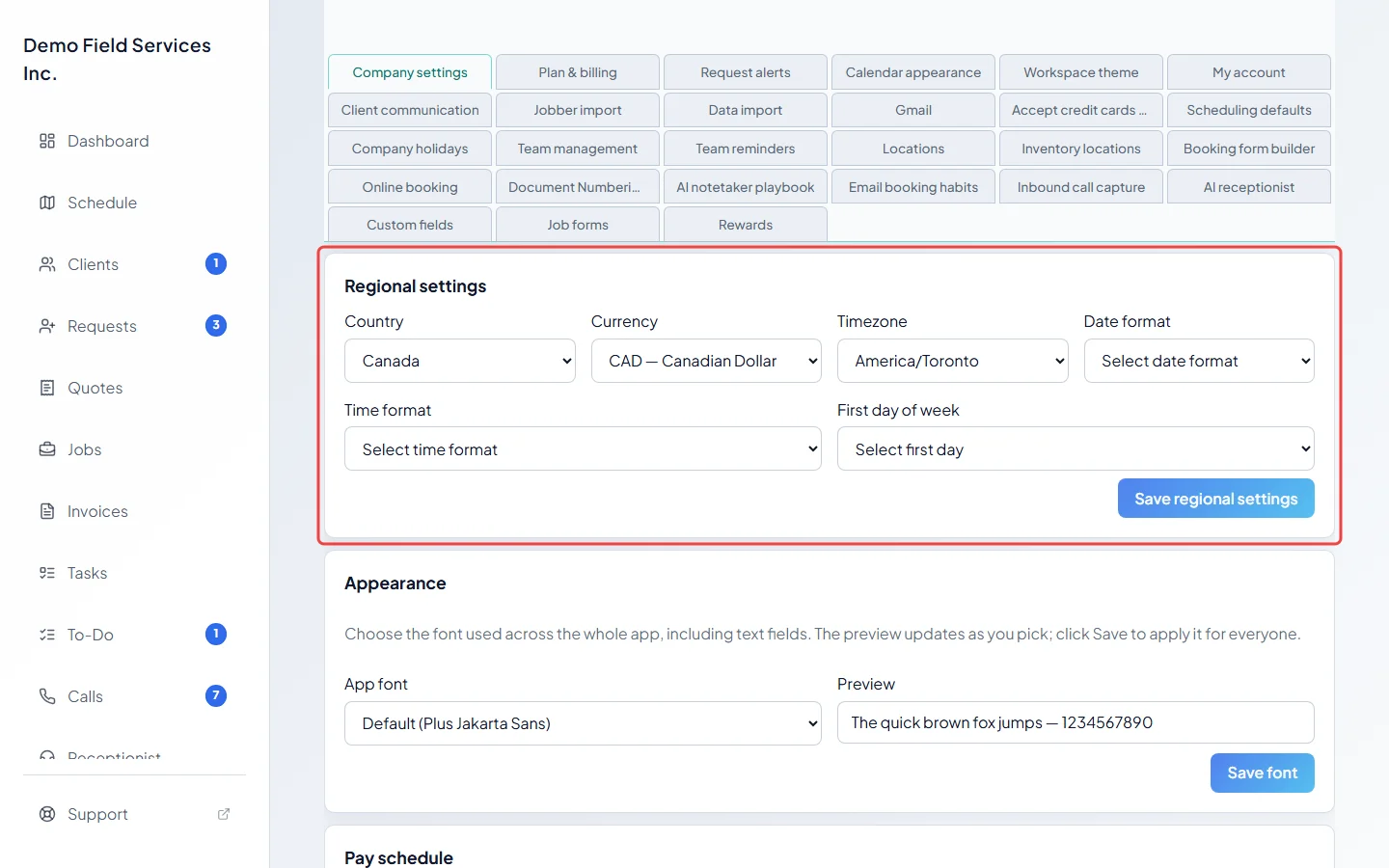
Task: Click the Requests user-plus icon
Action: point(47,326)
